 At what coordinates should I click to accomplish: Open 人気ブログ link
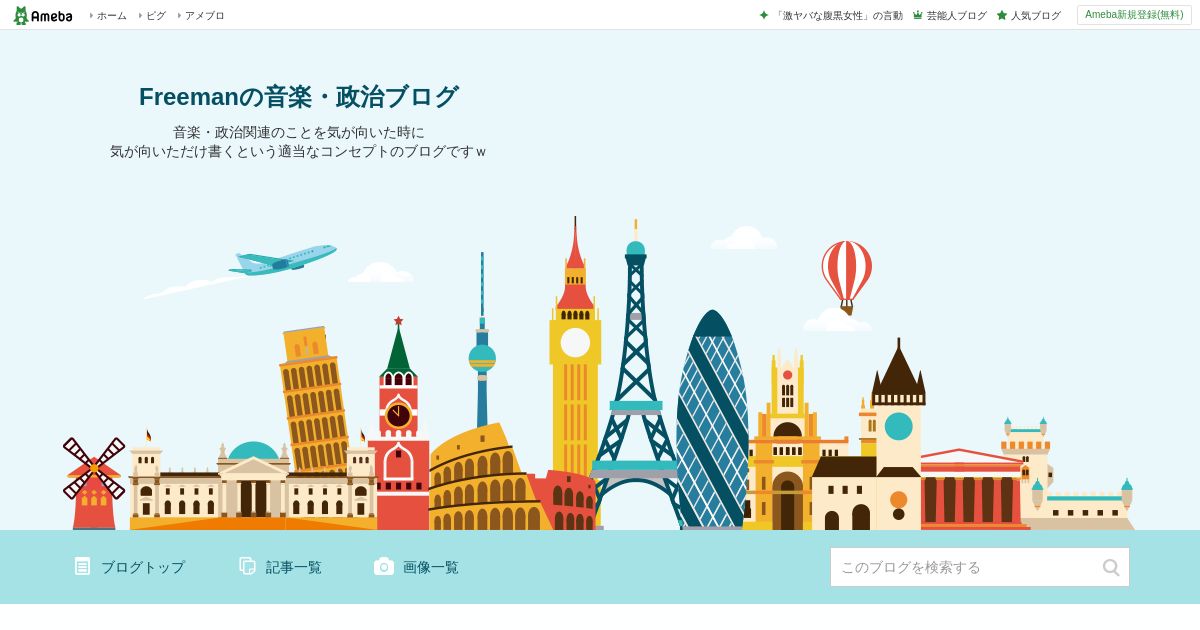pyautogui.click(x=1035, y=15)
